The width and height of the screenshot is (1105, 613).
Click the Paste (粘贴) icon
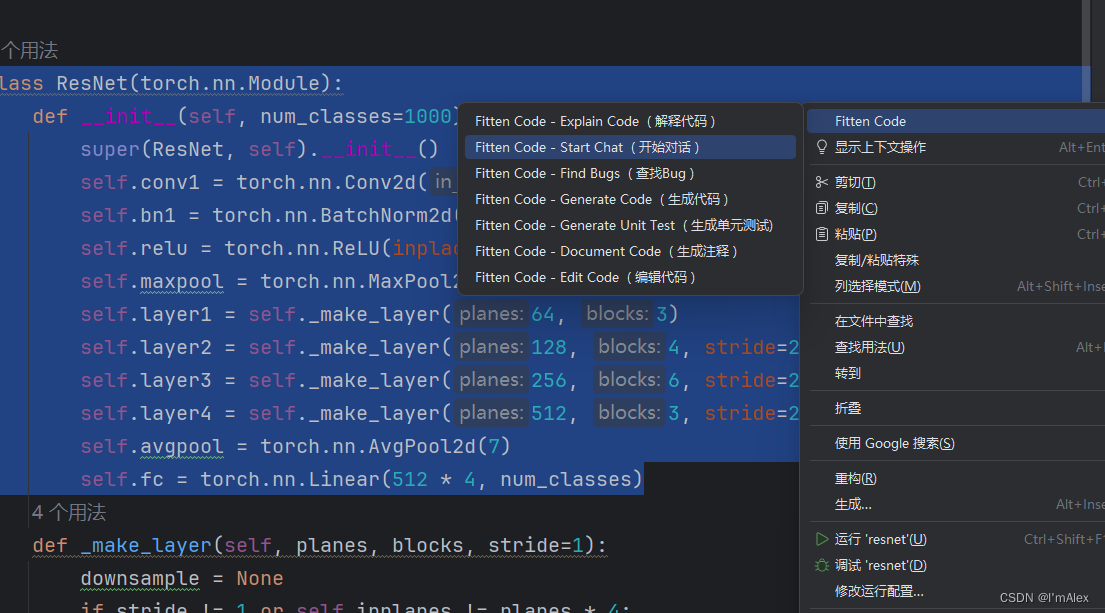click(x=821, y=233)
